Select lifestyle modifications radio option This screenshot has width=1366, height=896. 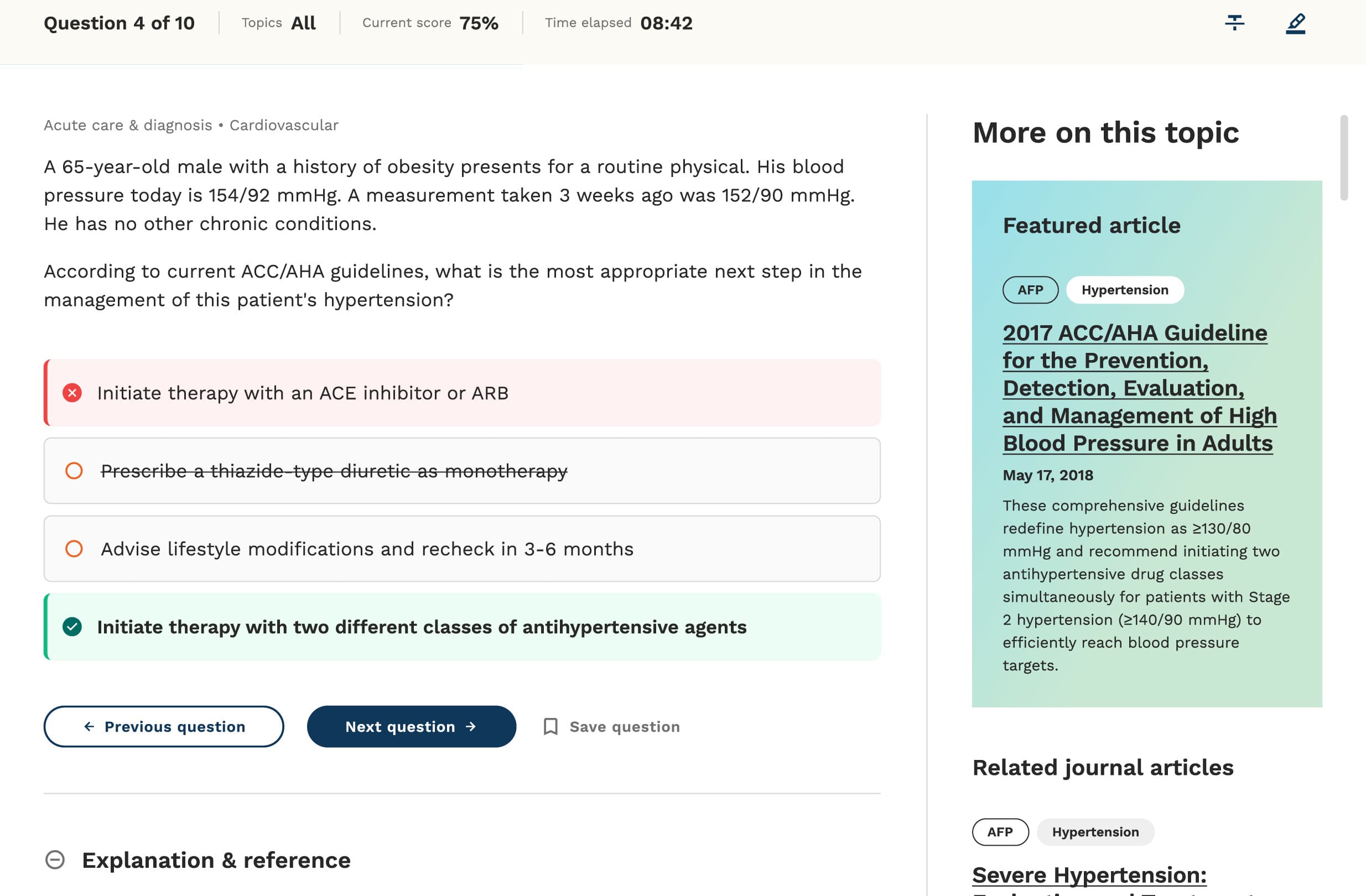coord(74,549)
